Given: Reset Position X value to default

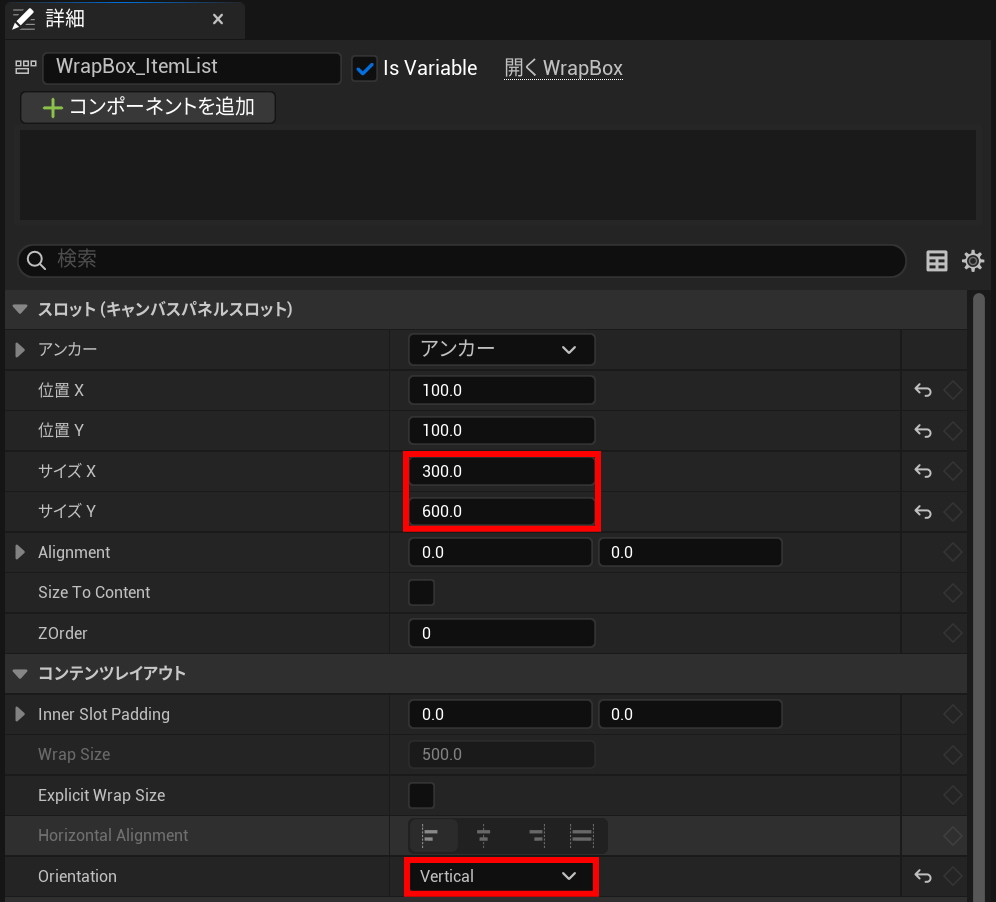Looking at the screenshot, I should point(923,390).
